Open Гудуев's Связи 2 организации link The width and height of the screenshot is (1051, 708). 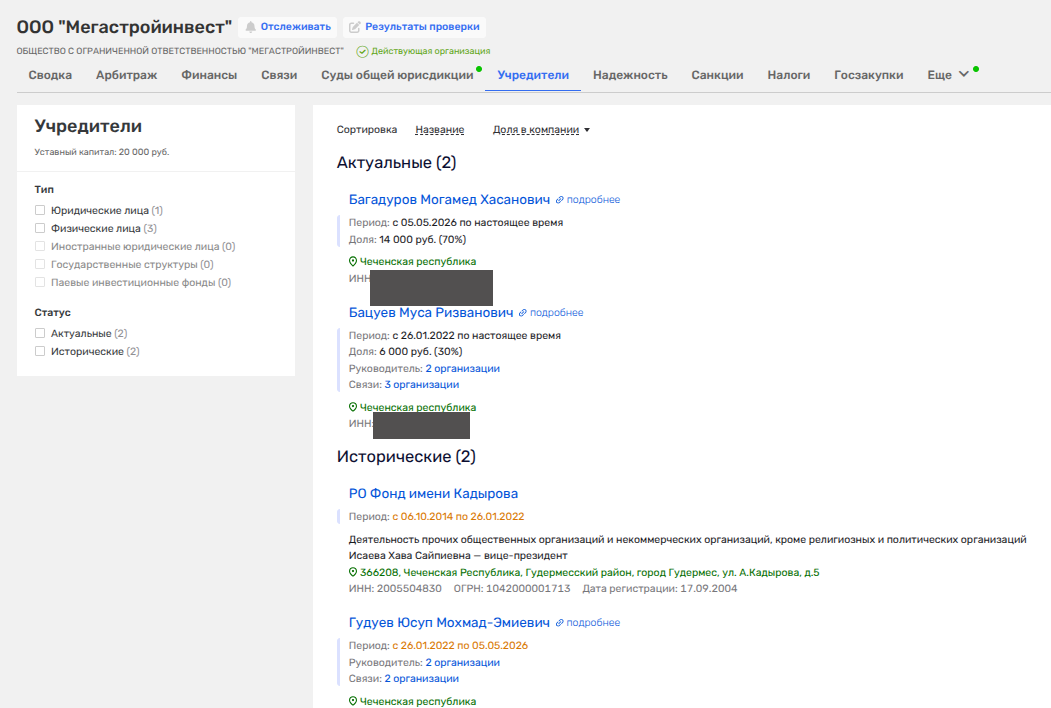(x=422, y=678)
